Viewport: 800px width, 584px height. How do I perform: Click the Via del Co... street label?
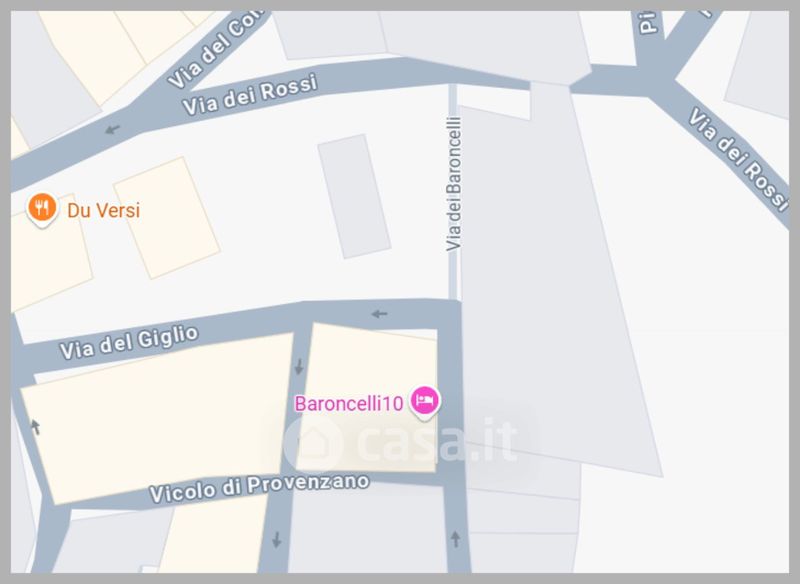point(216,50)
